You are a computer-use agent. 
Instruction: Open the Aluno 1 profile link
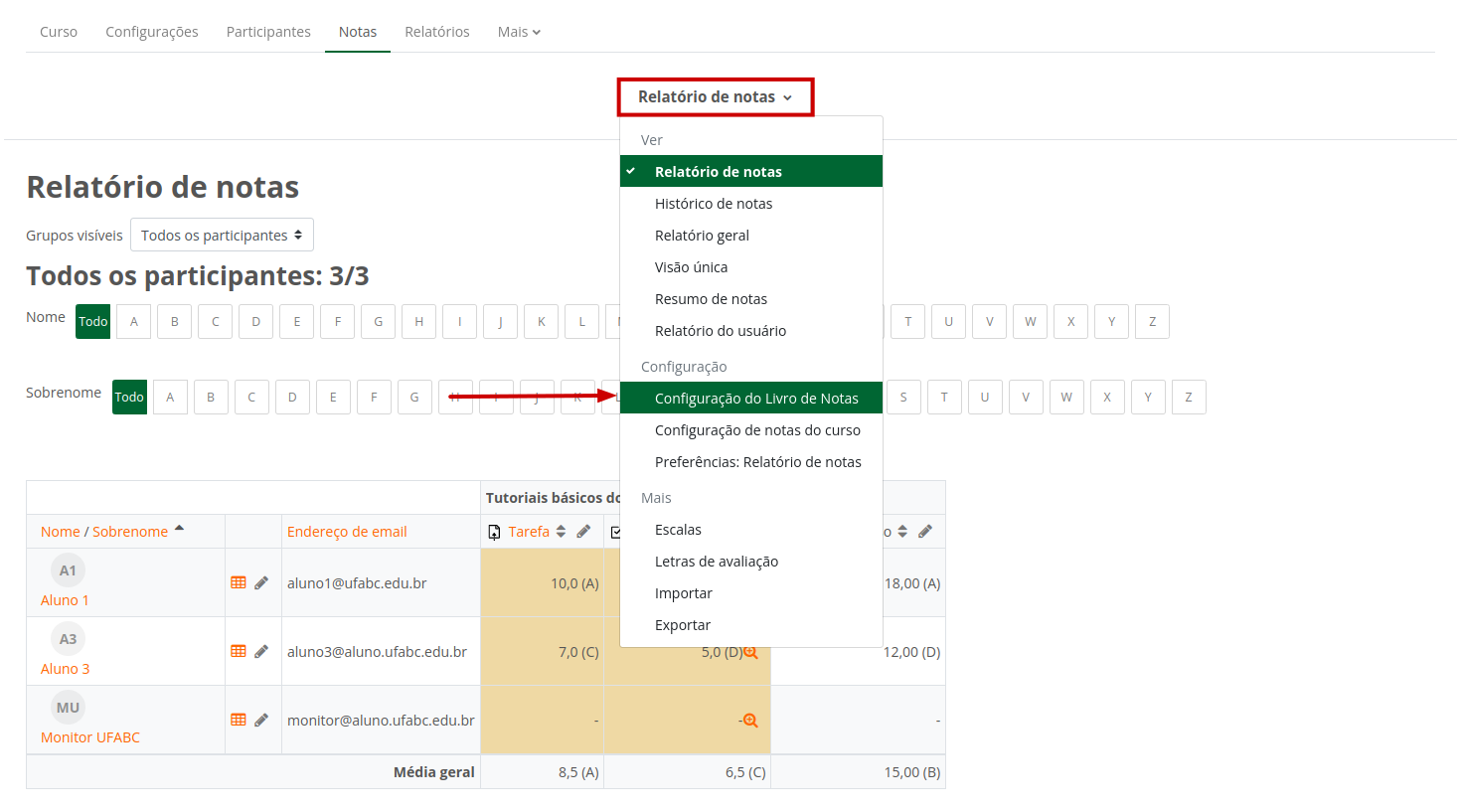click(x=65, y=600)
